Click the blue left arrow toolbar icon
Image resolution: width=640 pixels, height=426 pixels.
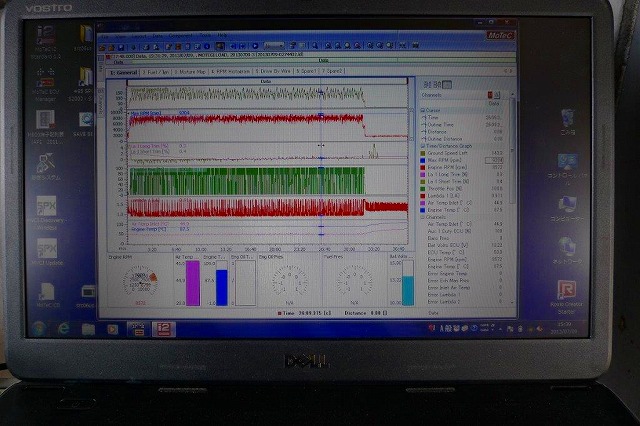coord(233,47)
